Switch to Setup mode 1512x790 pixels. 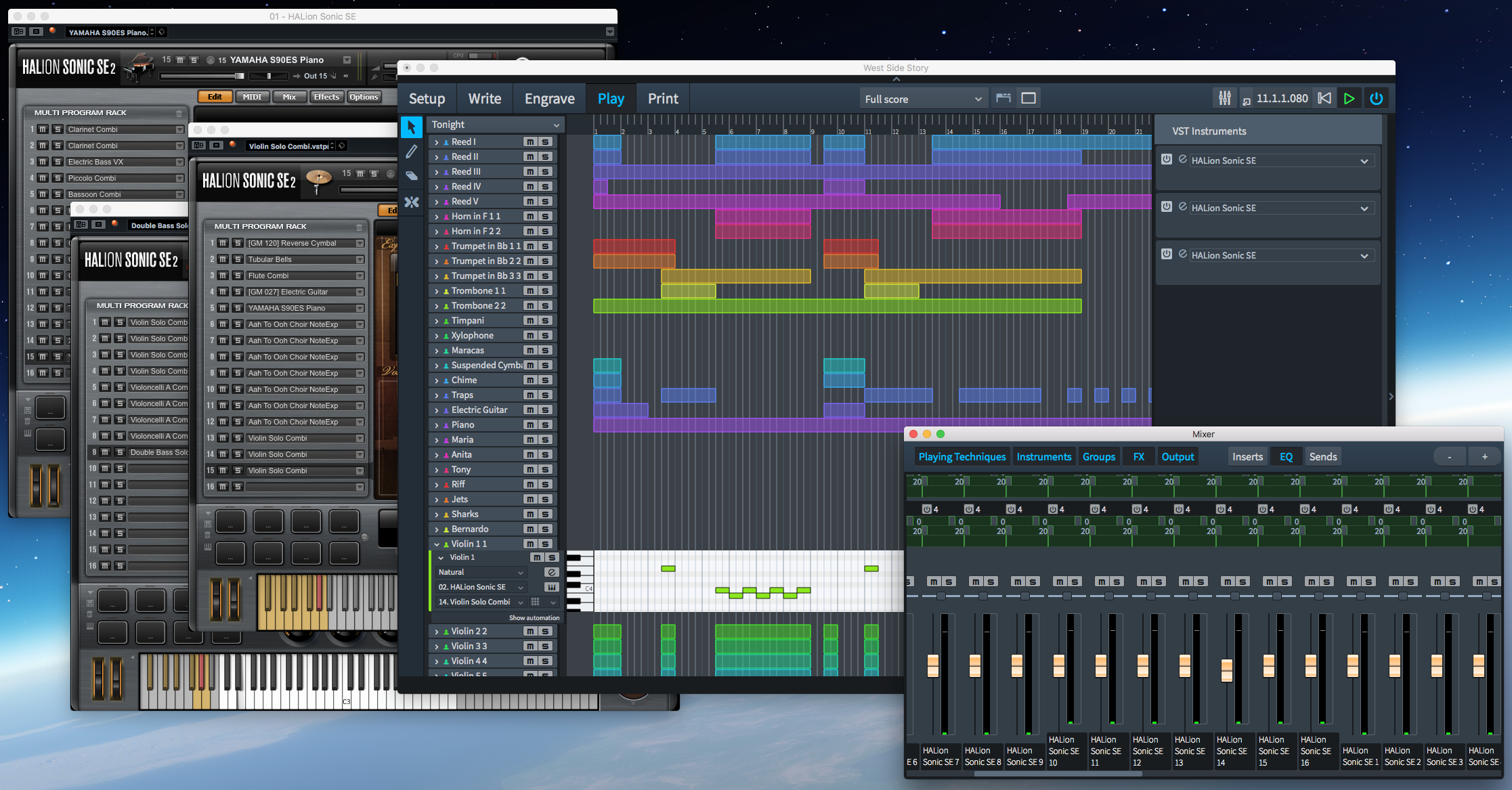427,99
